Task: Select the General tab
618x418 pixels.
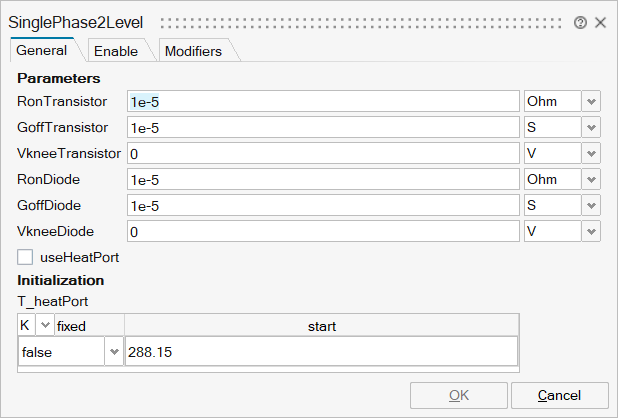Action: point(42,50)
